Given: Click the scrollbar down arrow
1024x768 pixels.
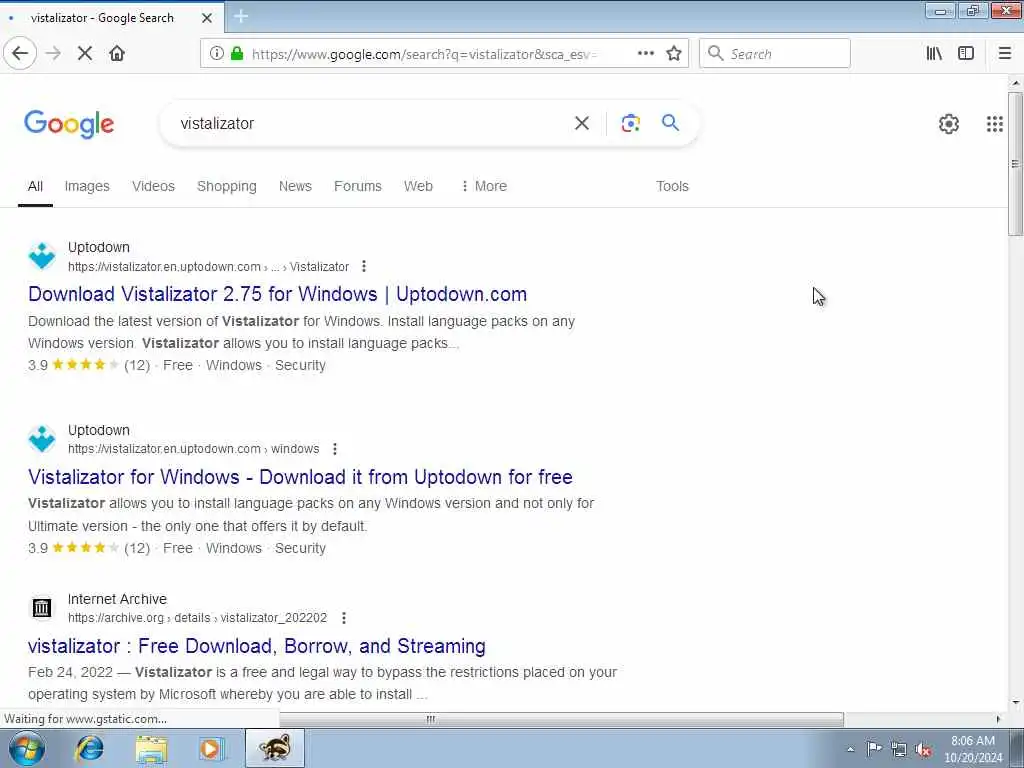Looking at the screenshot, I should point(1015,704).
